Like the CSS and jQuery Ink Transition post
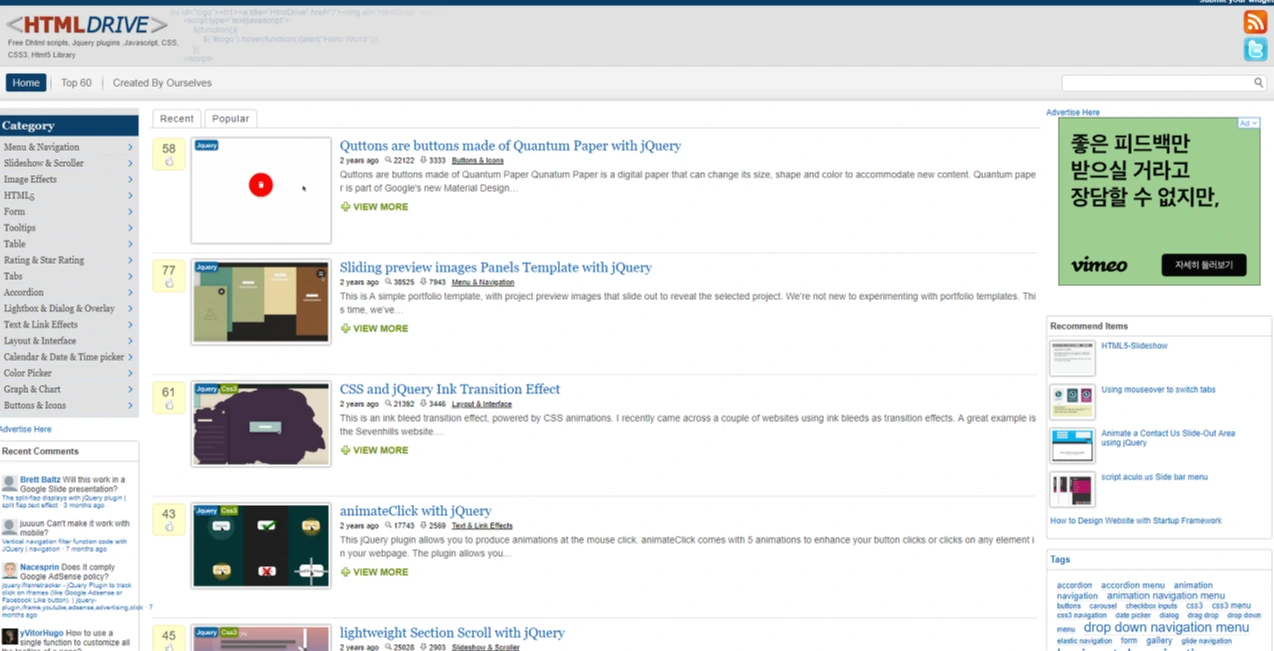Screen dimensions: 1274x651 coord(169,405)
